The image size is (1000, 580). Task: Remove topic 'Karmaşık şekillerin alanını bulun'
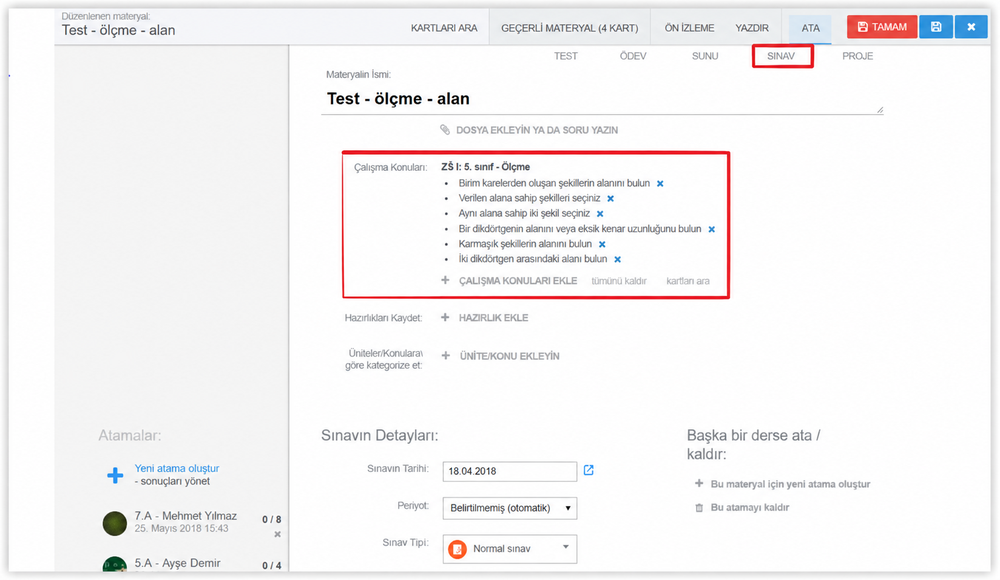pyautogui.click(x=602, y=244)
